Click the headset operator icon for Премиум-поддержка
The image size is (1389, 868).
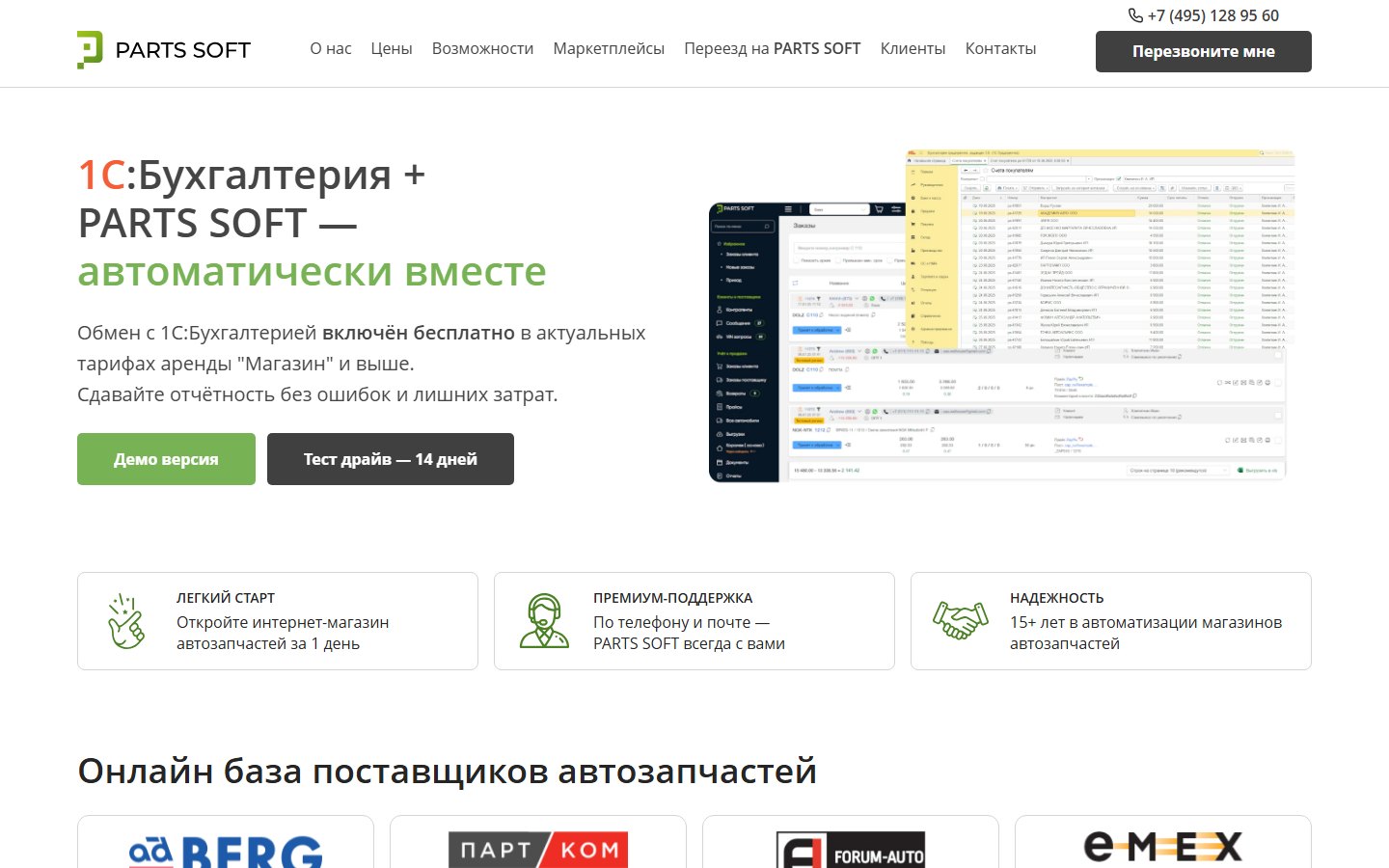[x=544, y=621]
